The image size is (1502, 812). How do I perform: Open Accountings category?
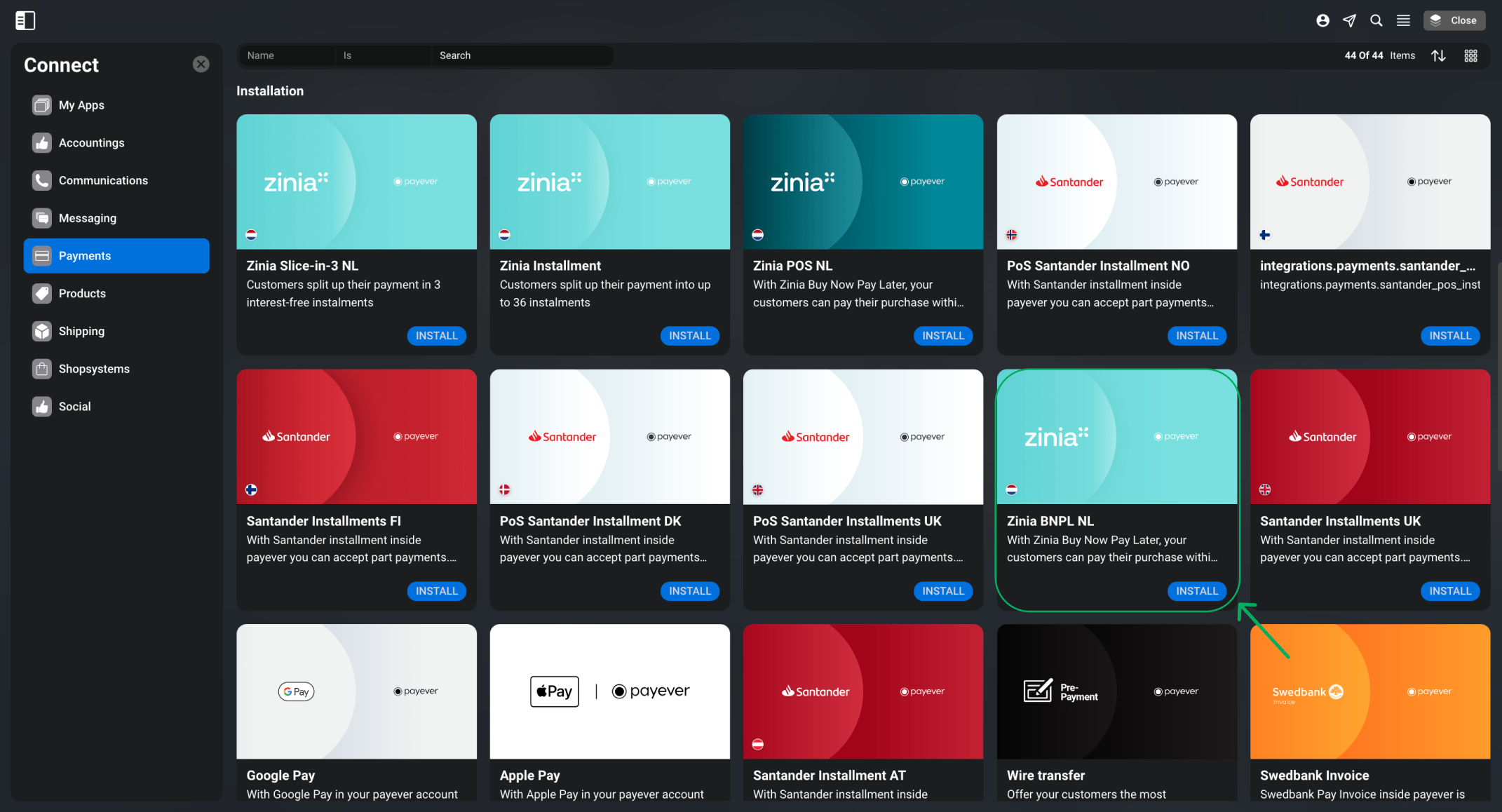[116, 143]
